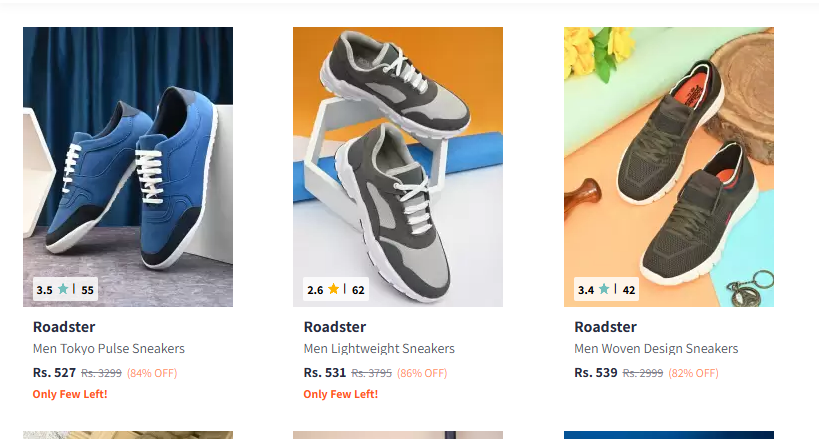Open the grey Lightweight Sneakers image
819x439 pixels.
pyautogui.click(x=398, y=167)
